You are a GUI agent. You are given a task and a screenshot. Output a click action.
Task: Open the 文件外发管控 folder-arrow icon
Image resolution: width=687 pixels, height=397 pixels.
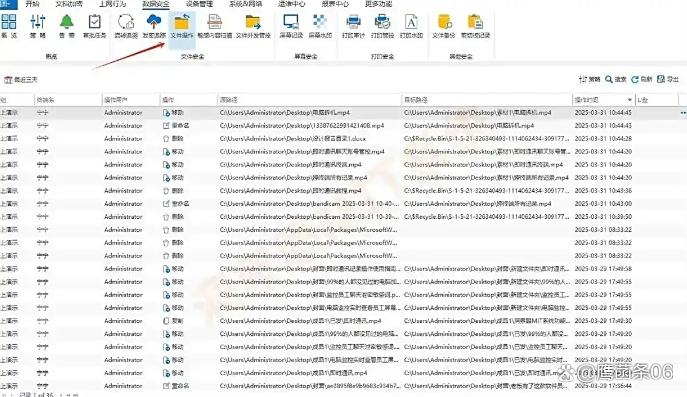tap(253, 22)
